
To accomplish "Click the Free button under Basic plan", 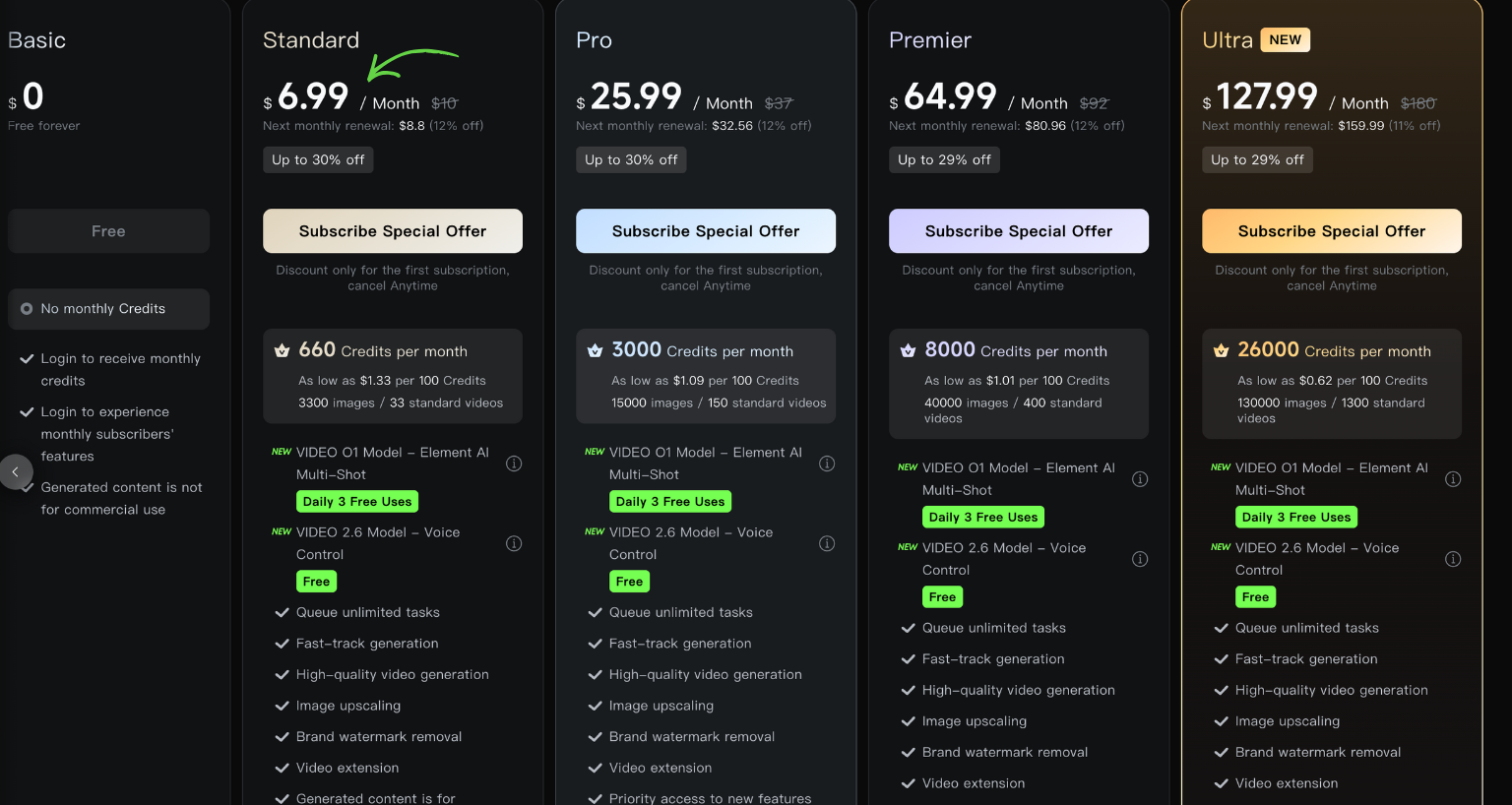I will [x=108, y=230].
